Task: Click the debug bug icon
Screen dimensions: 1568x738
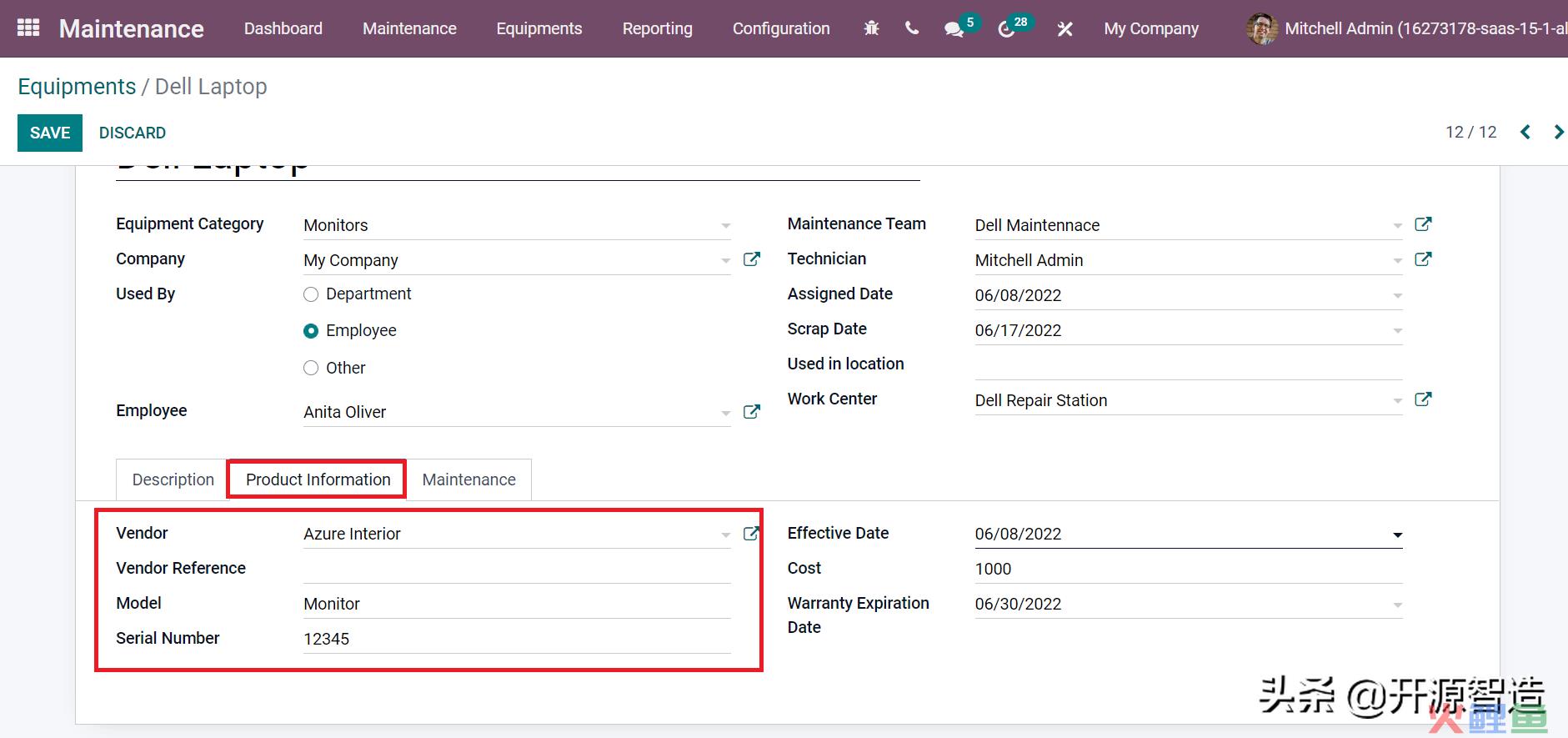Action: pyautogui.click(x=872, y=28)
